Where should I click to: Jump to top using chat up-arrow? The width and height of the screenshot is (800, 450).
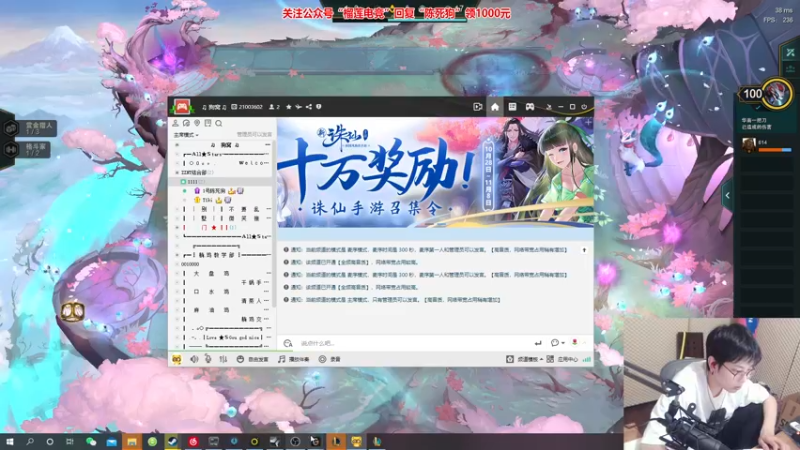(x=584, y=250)
